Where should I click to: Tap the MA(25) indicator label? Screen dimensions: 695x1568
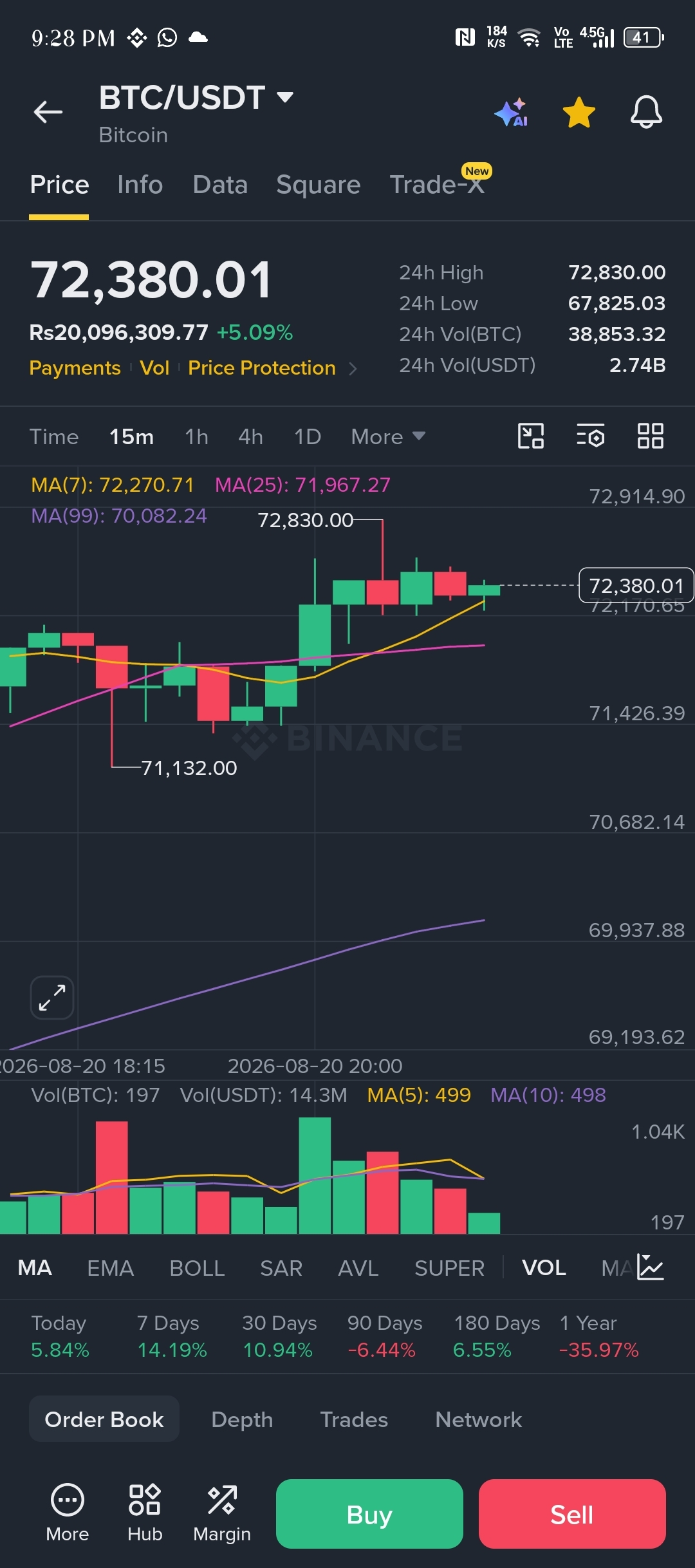pyautogui.click(x=302, y=485)
